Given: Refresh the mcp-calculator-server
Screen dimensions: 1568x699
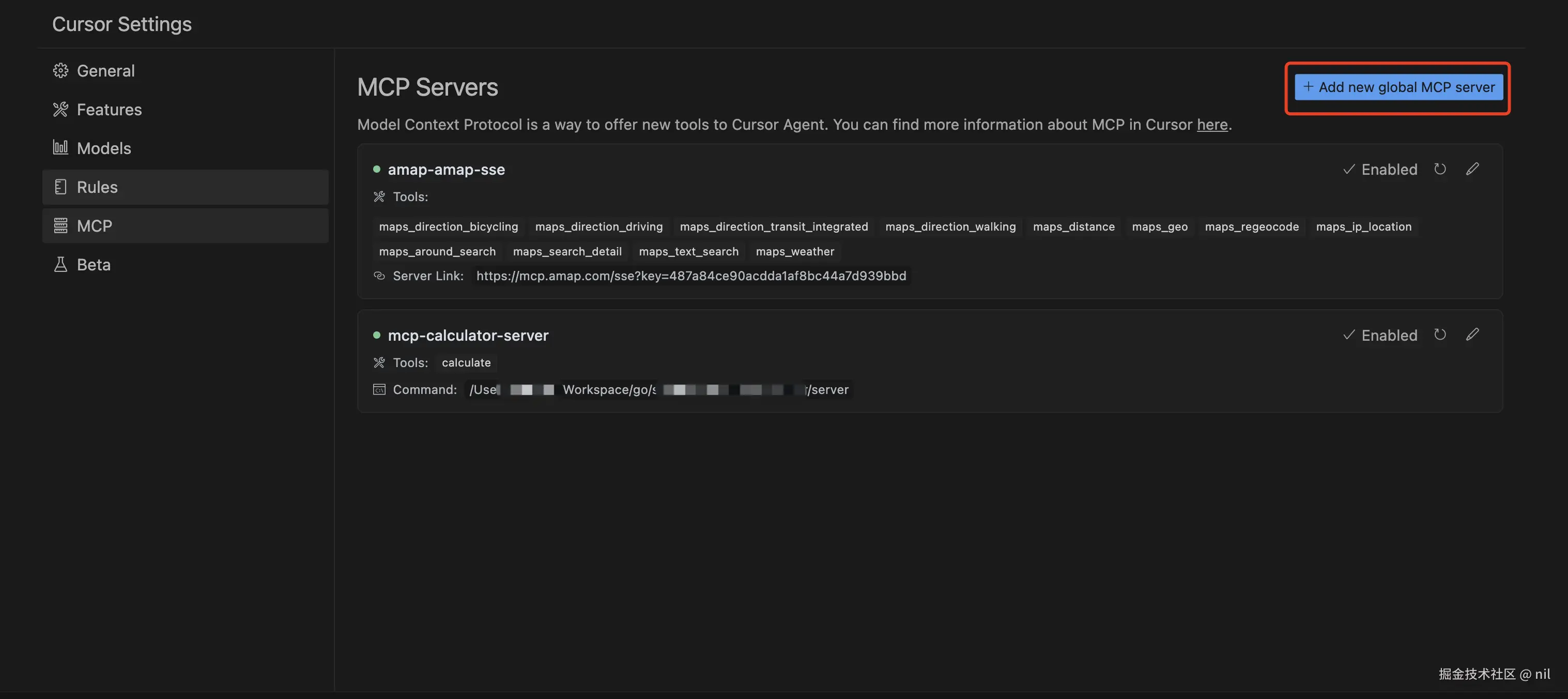Looking at the screenshot, I should click(1439, 335).
